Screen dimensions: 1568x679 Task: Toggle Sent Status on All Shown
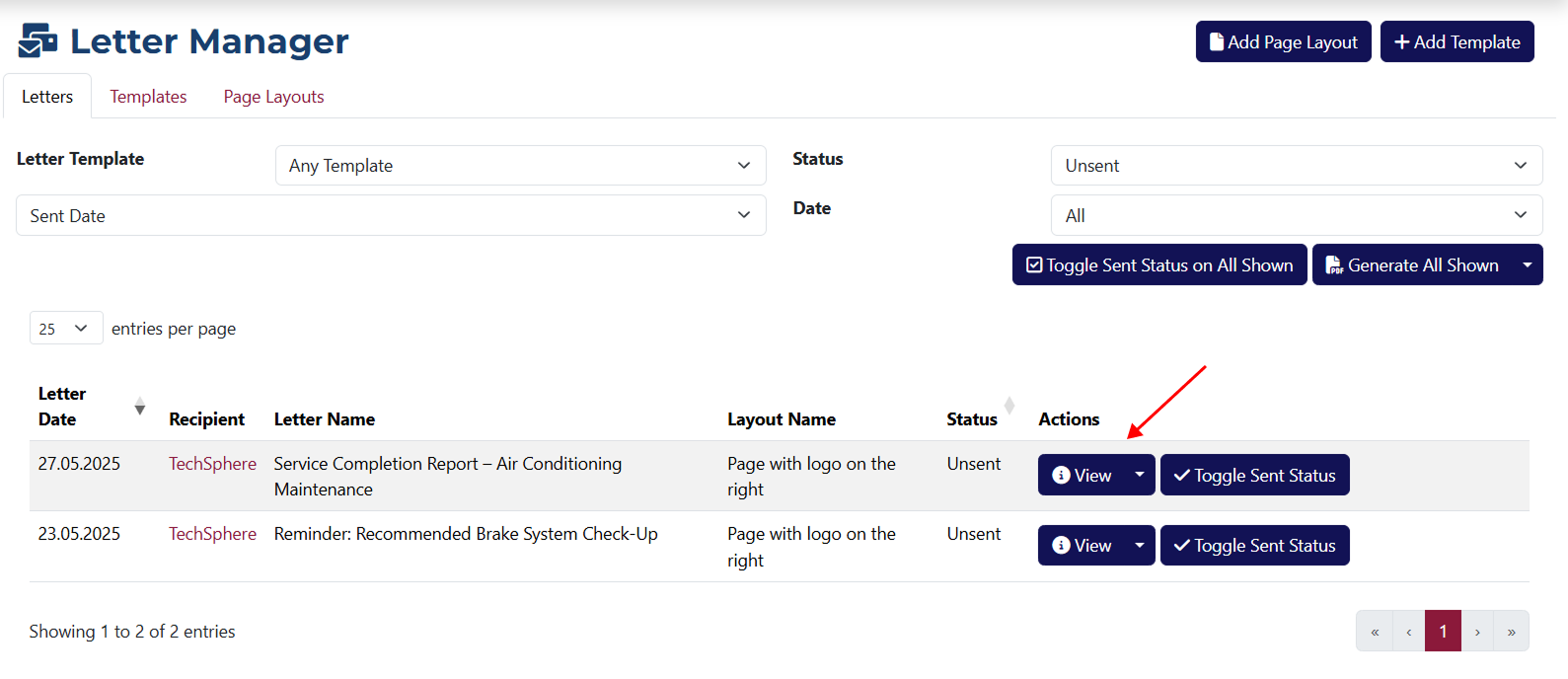pos(1159,265)
